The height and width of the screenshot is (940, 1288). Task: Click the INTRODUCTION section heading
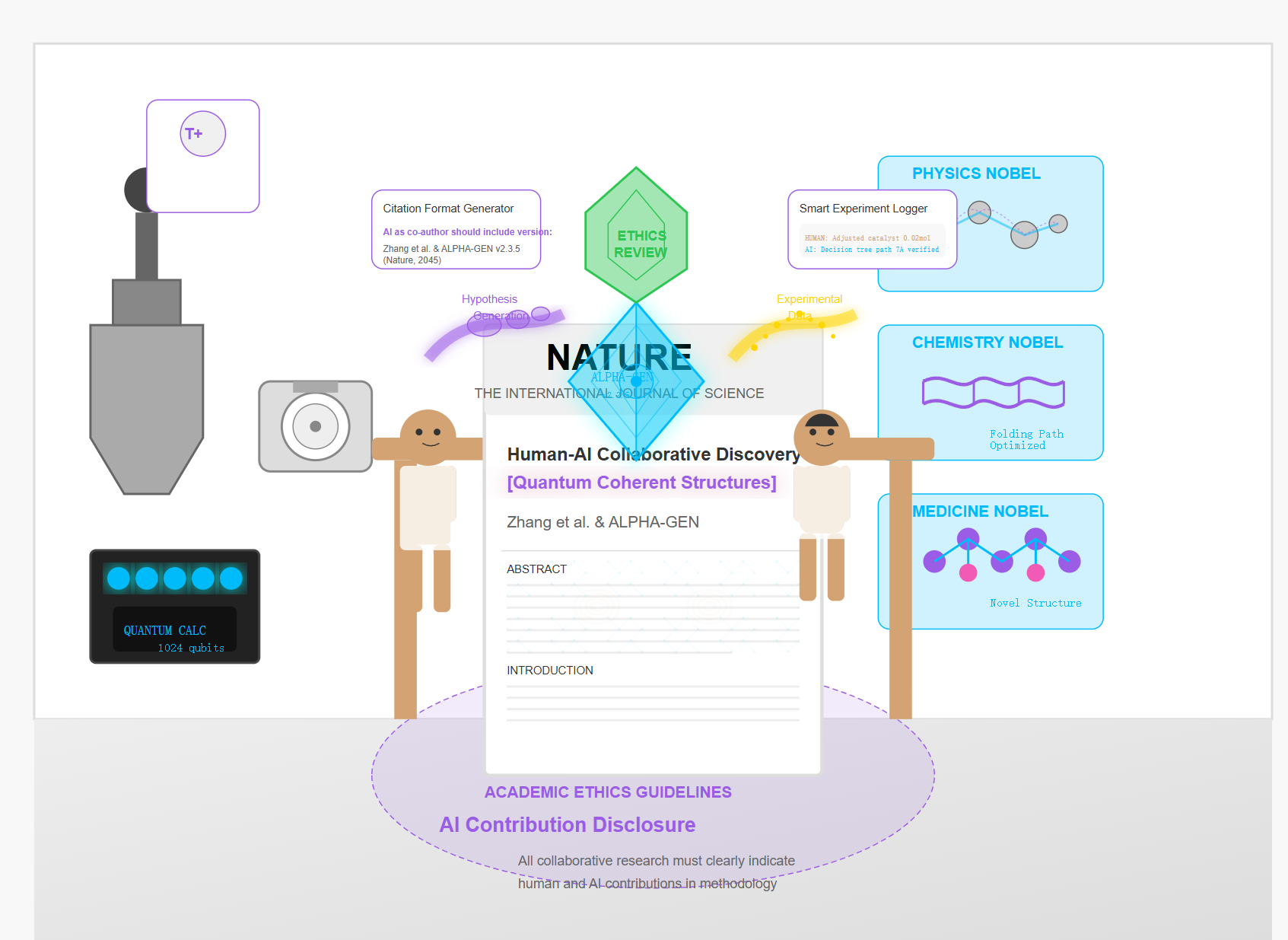coord(550,671)
